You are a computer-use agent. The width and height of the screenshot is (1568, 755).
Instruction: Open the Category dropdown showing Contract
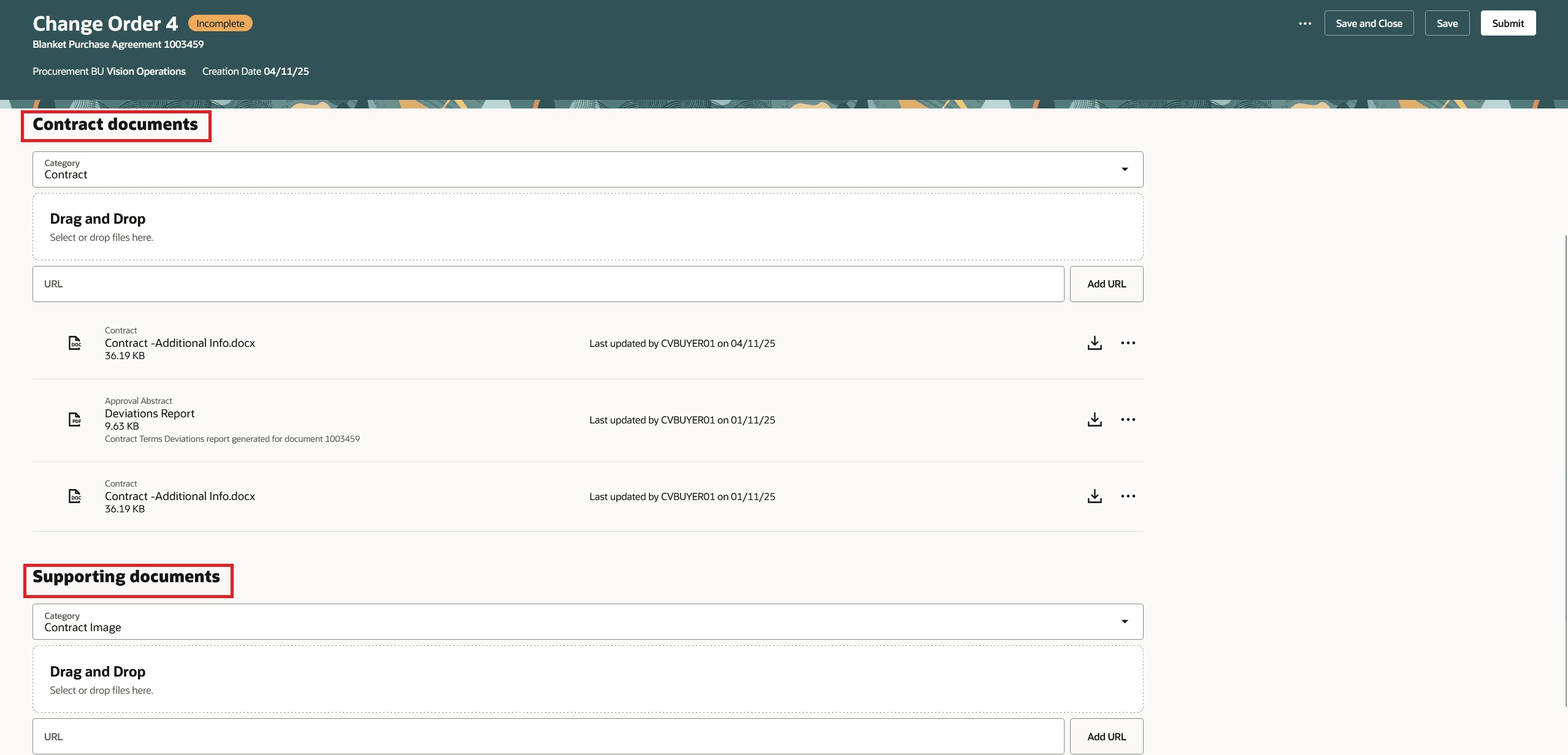coord(1124,169)
